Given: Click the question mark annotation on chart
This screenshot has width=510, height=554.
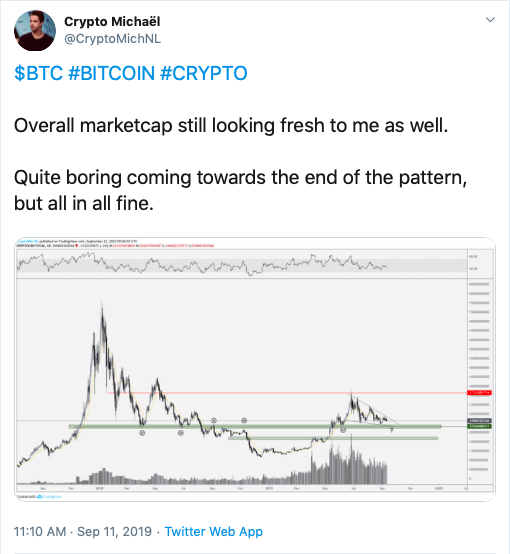Looking at the screenshot, I should click(x=391, y=430).
